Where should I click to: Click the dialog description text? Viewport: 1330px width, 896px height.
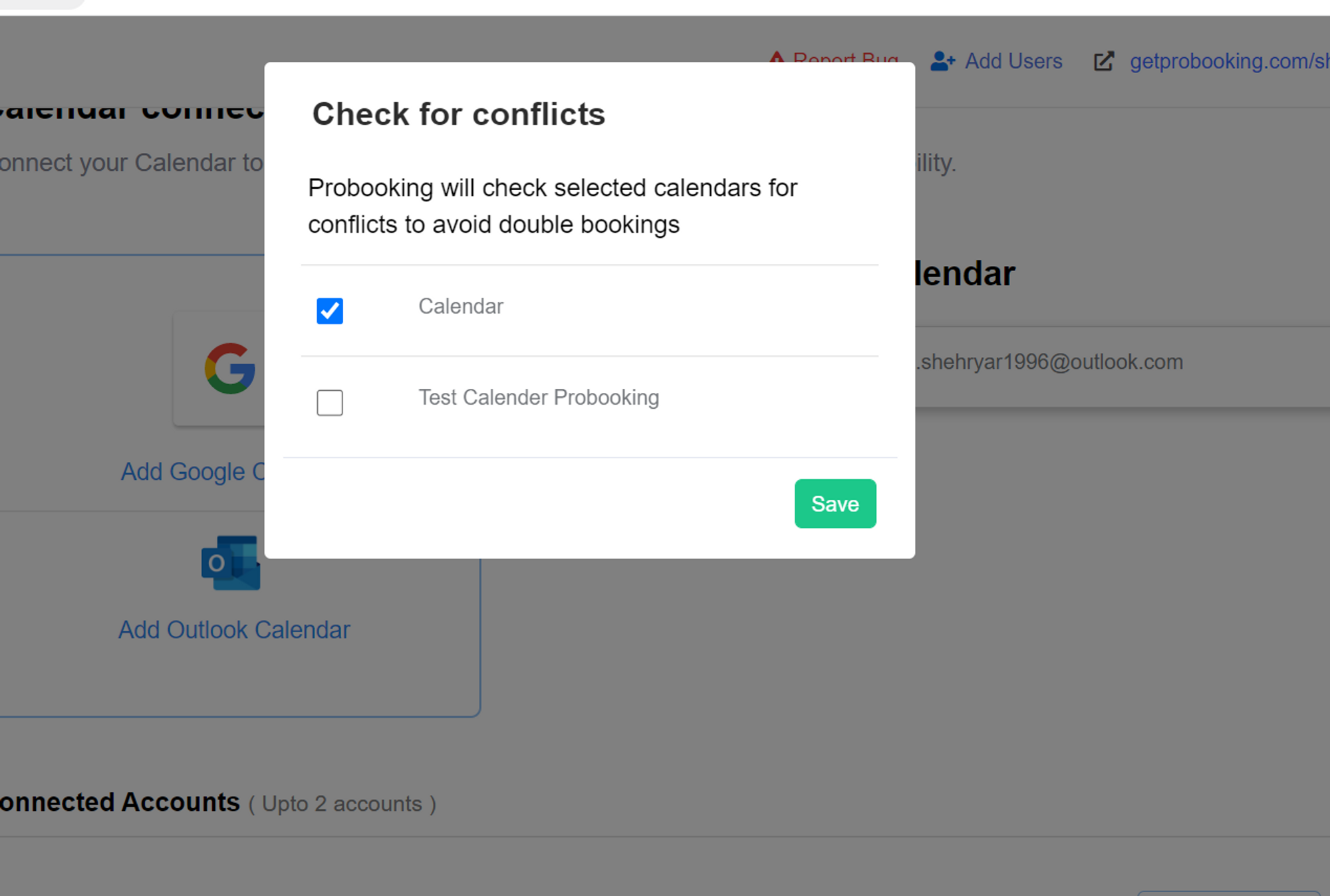[x=553, y=206]
